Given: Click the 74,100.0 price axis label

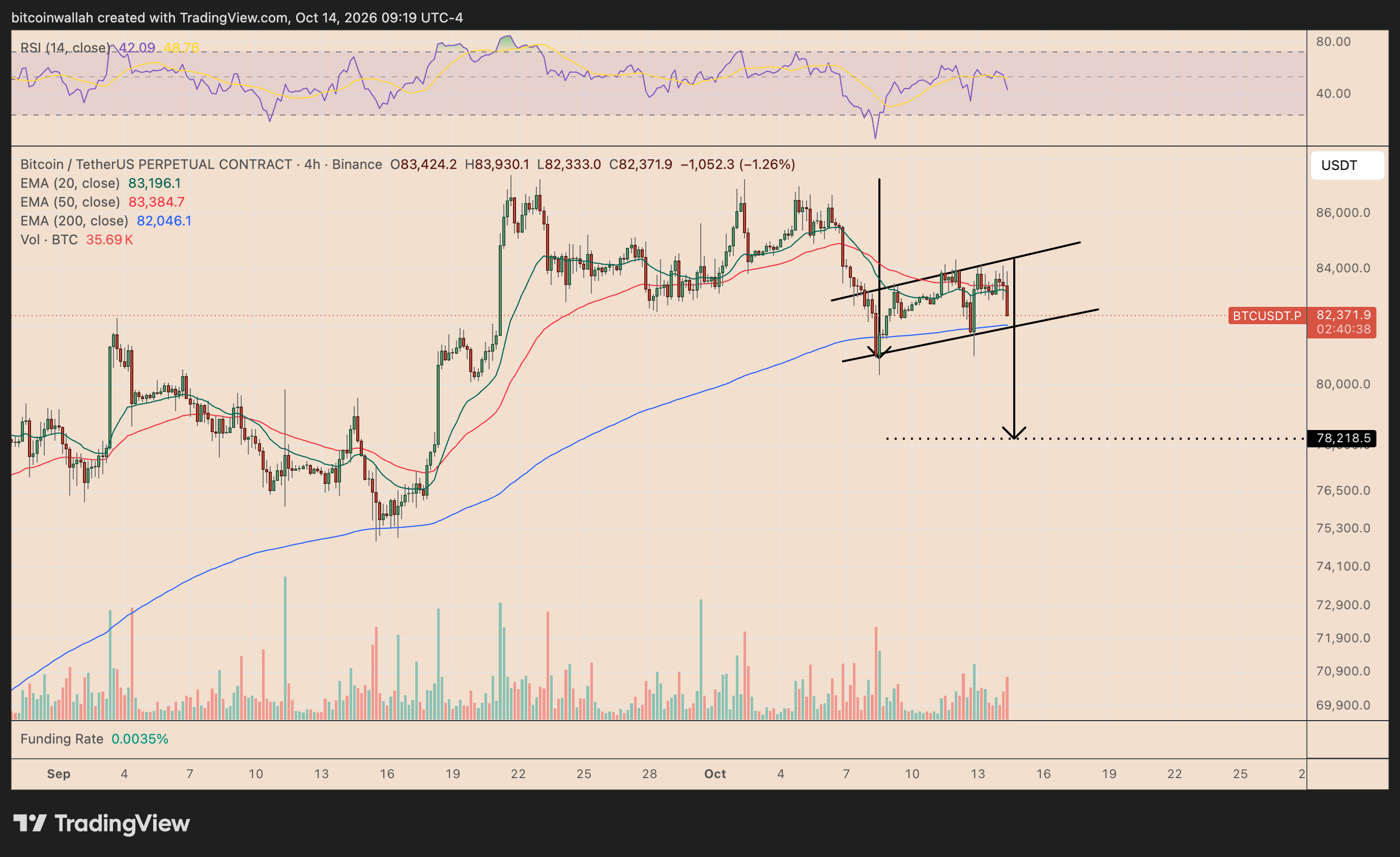Looking at the screenshot, I should [1343, 566].
